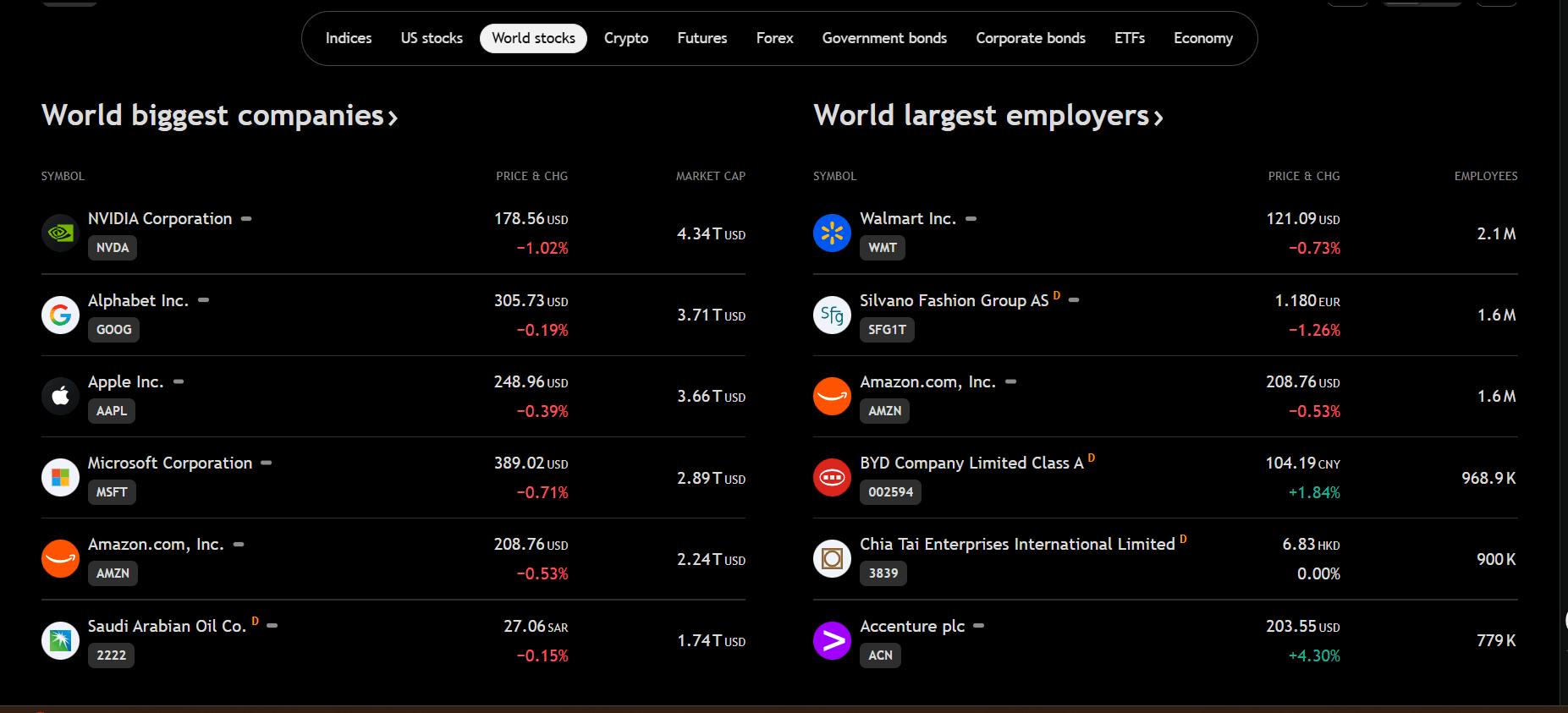This screenshot has height=713, width=1568.
Task: Click the Apple Inc. logo icon
Action: [x=60, y=396]
